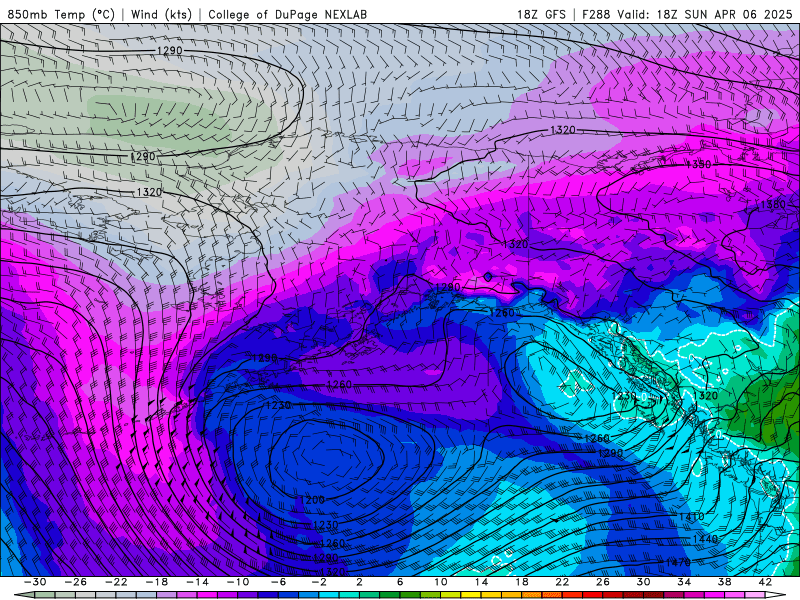Screen dimensions: 800x600
Task: Click the 1440 contour label
Action: click(705, 539)
